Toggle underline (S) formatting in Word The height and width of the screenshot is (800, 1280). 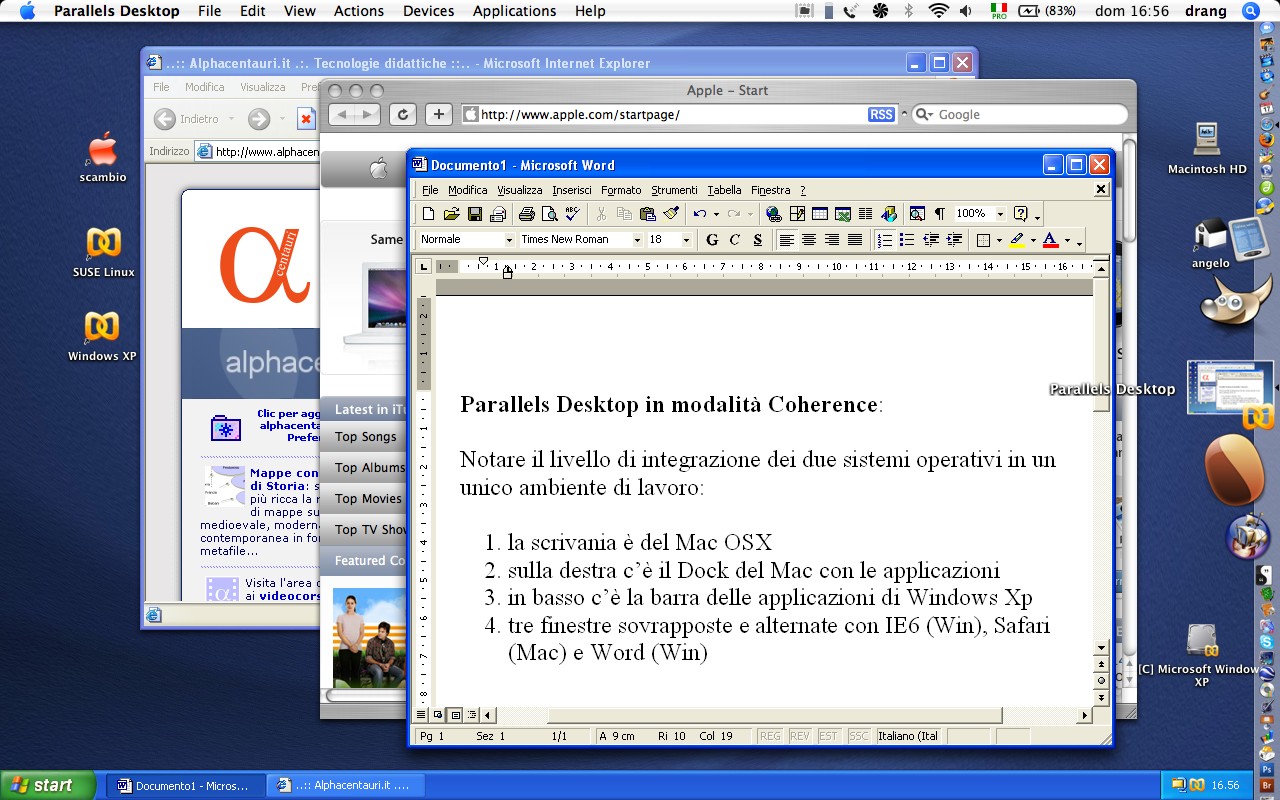click(757, 240)
